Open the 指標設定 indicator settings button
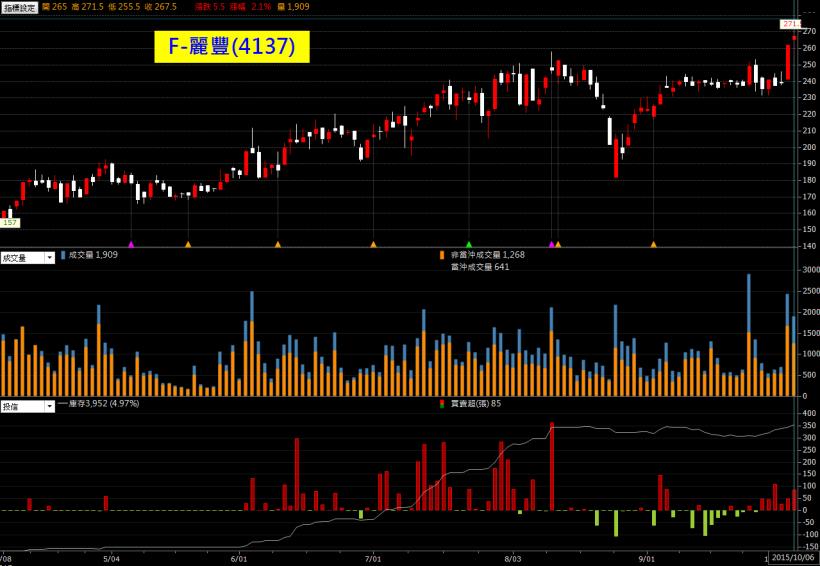This screenshot has height=566, width=820. click(19, 7)
